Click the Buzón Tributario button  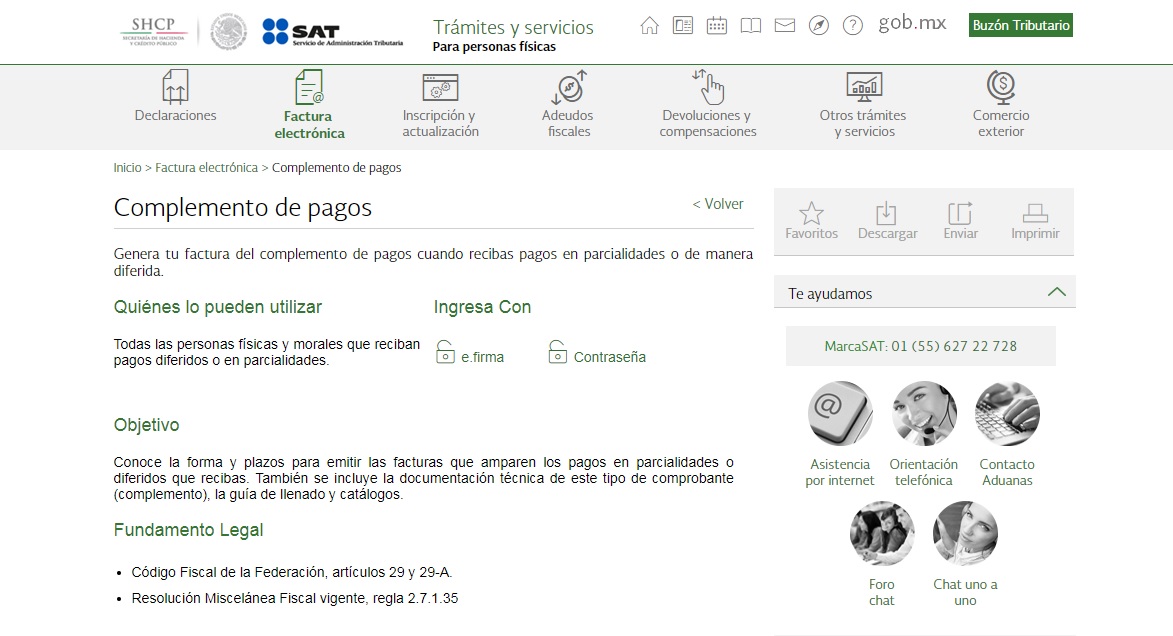(x=1020, y=25)
